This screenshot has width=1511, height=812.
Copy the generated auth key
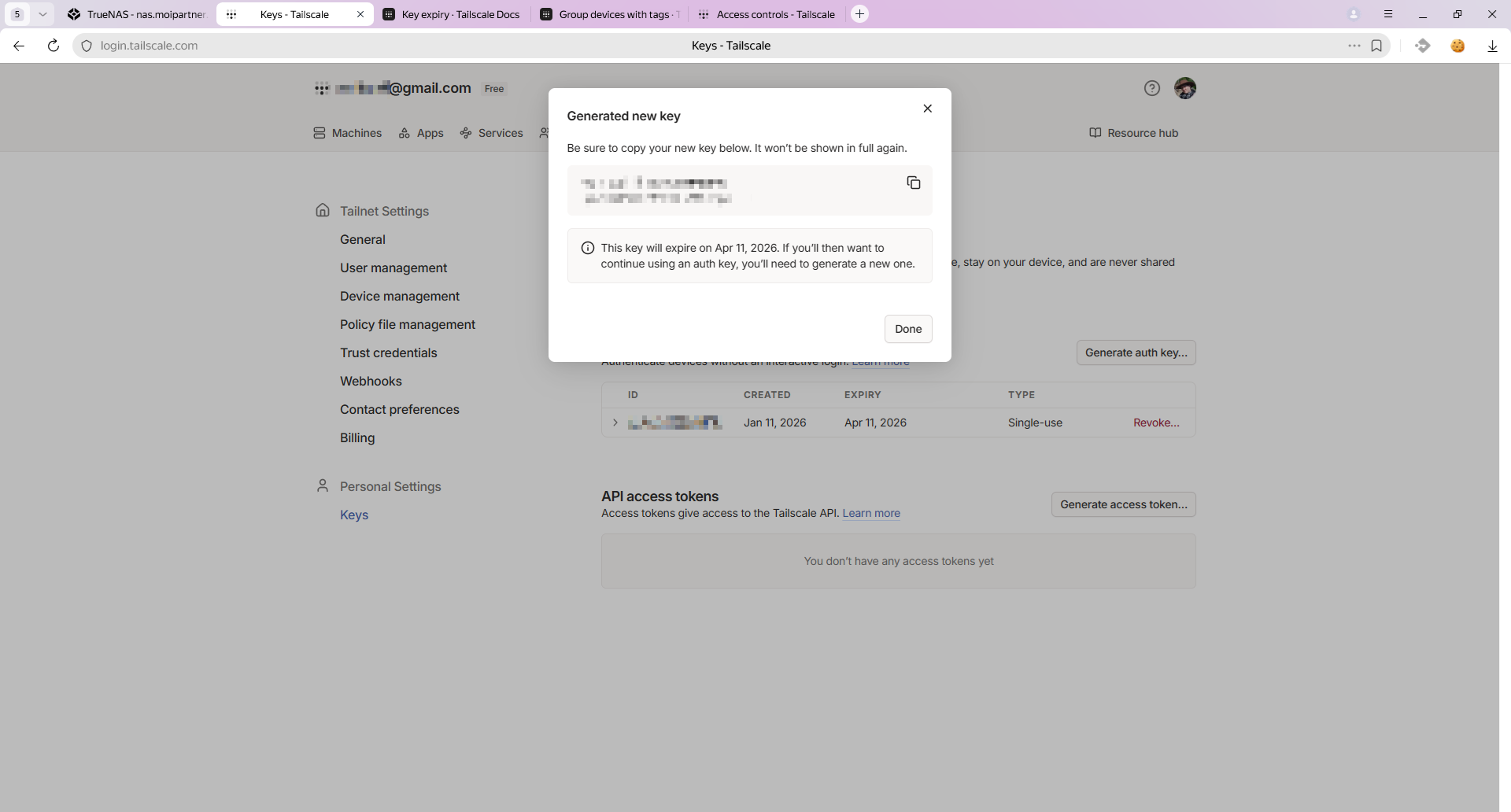coord(913,183)
